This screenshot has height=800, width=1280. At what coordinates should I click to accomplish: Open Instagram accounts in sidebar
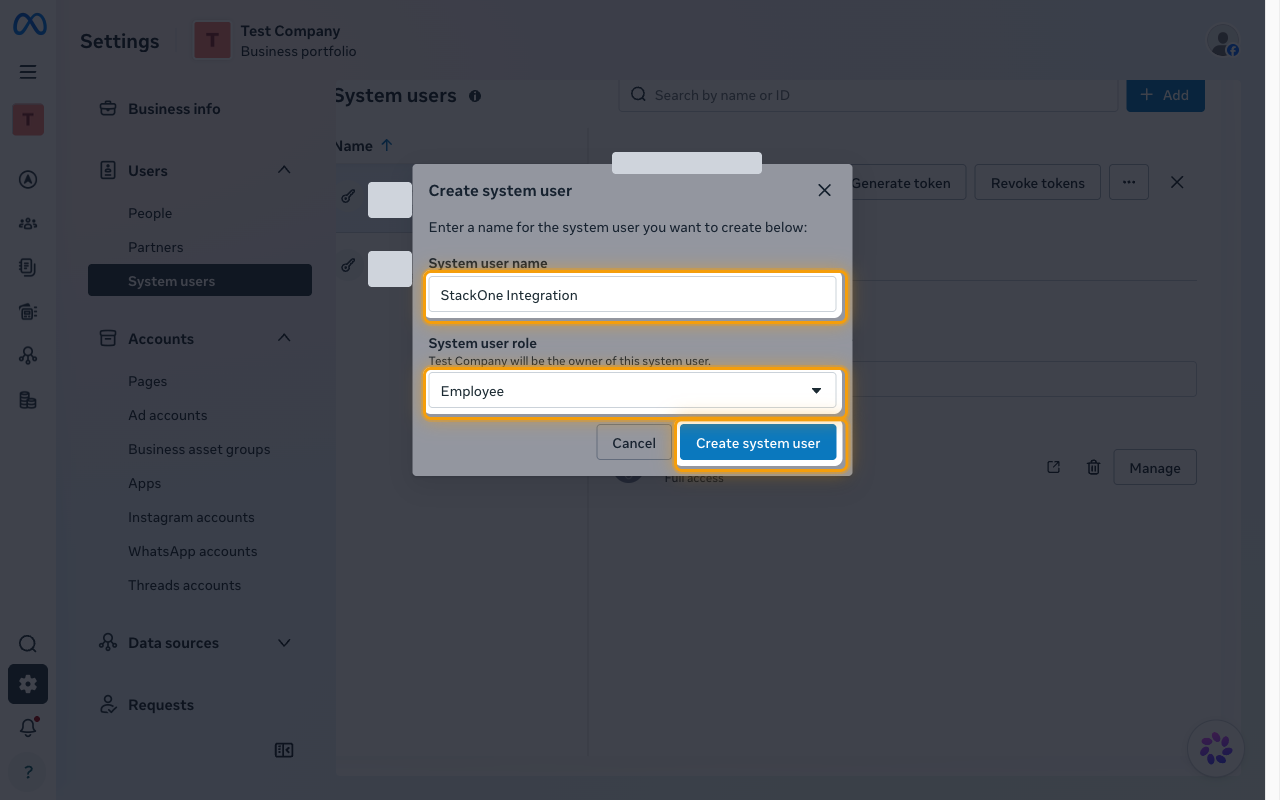coord(191,517)
